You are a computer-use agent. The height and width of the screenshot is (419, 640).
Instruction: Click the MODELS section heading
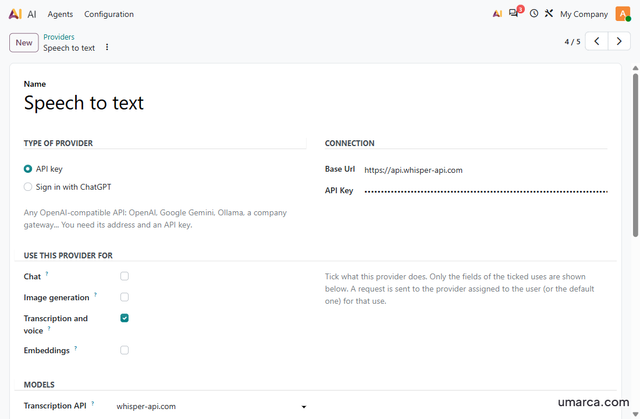(x=39, y=385)
